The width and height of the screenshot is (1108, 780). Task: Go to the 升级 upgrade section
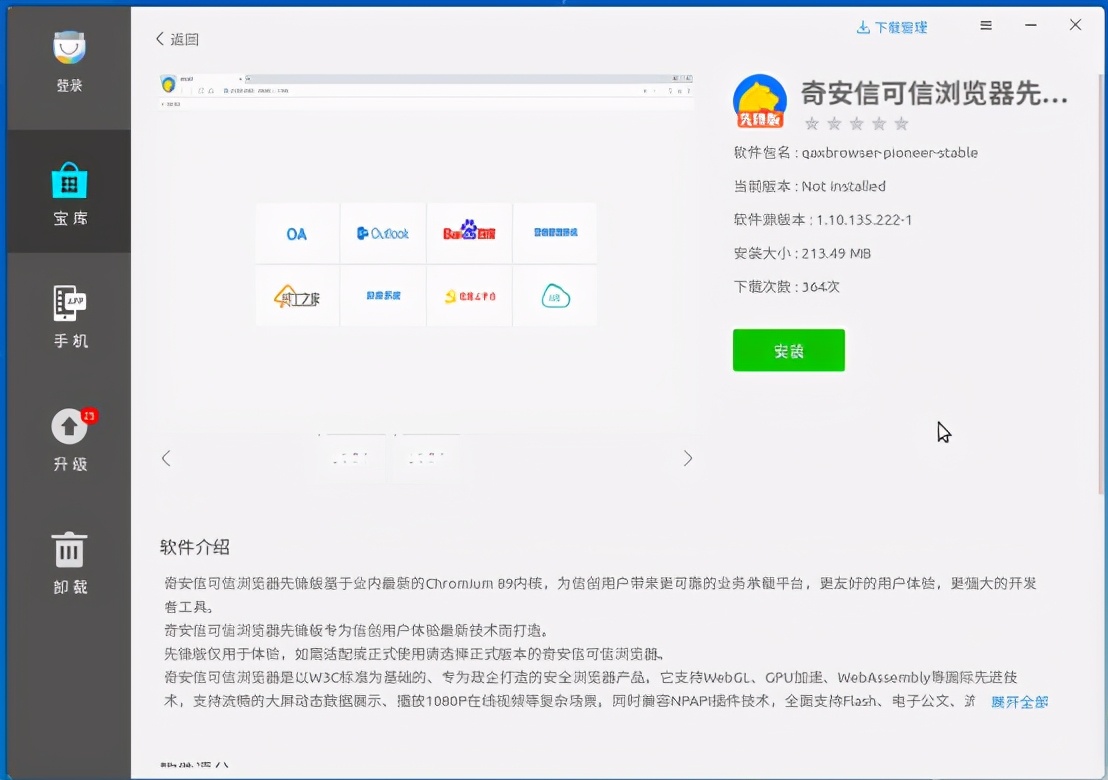[x=69, y=439]
